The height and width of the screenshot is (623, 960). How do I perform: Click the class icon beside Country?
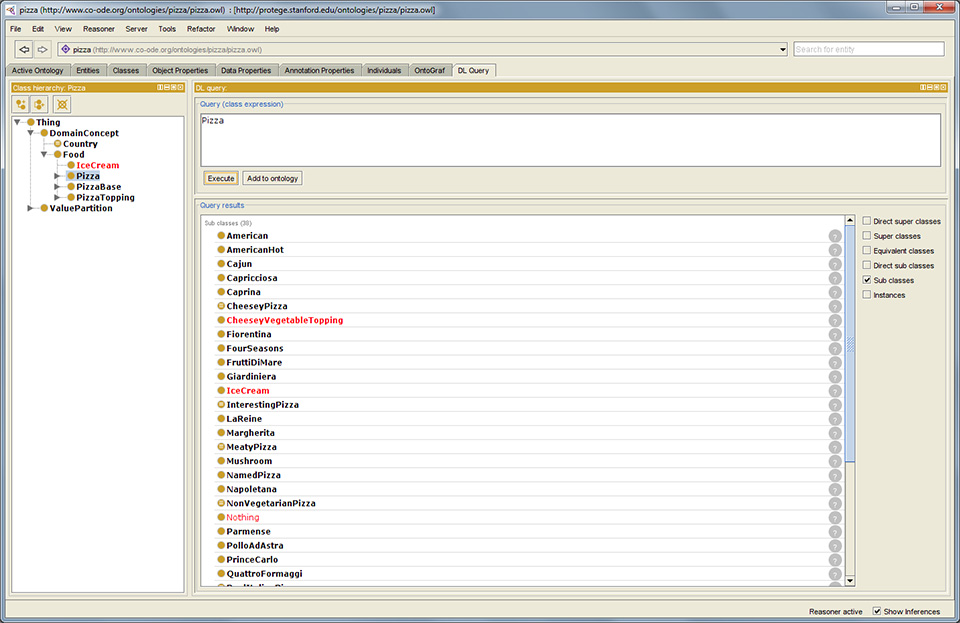[x=58, y=144]
